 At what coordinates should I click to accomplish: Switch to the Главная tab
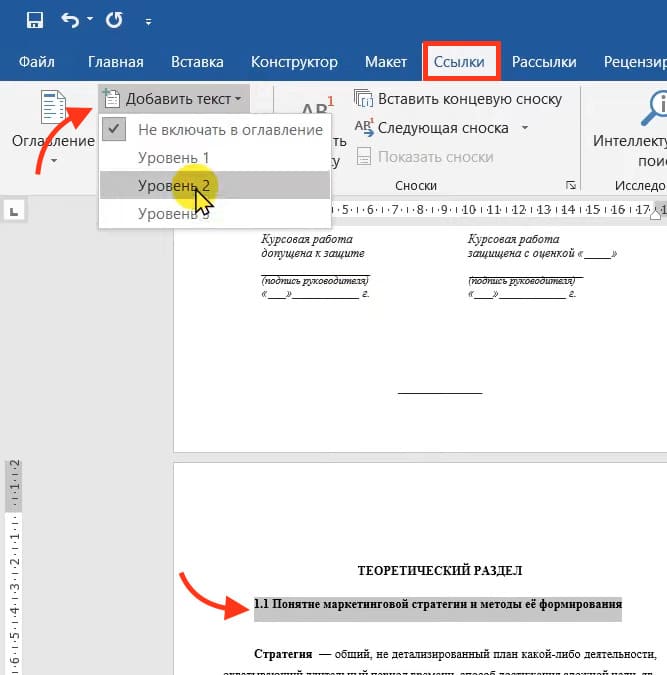115,62
